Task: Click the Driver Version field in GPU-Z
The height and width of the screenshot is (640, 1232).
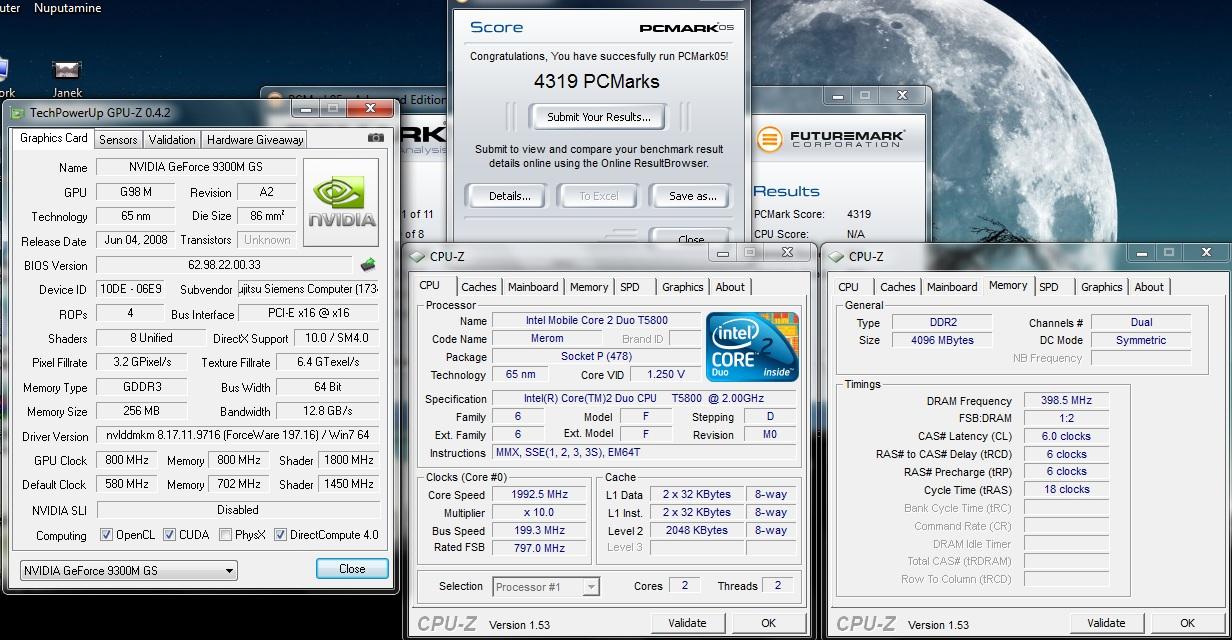Action: click(x=238, y=436)
